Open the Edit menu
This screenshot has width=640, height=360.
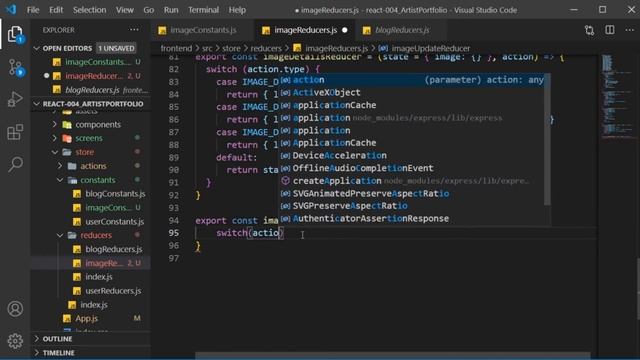pos(56,10)
